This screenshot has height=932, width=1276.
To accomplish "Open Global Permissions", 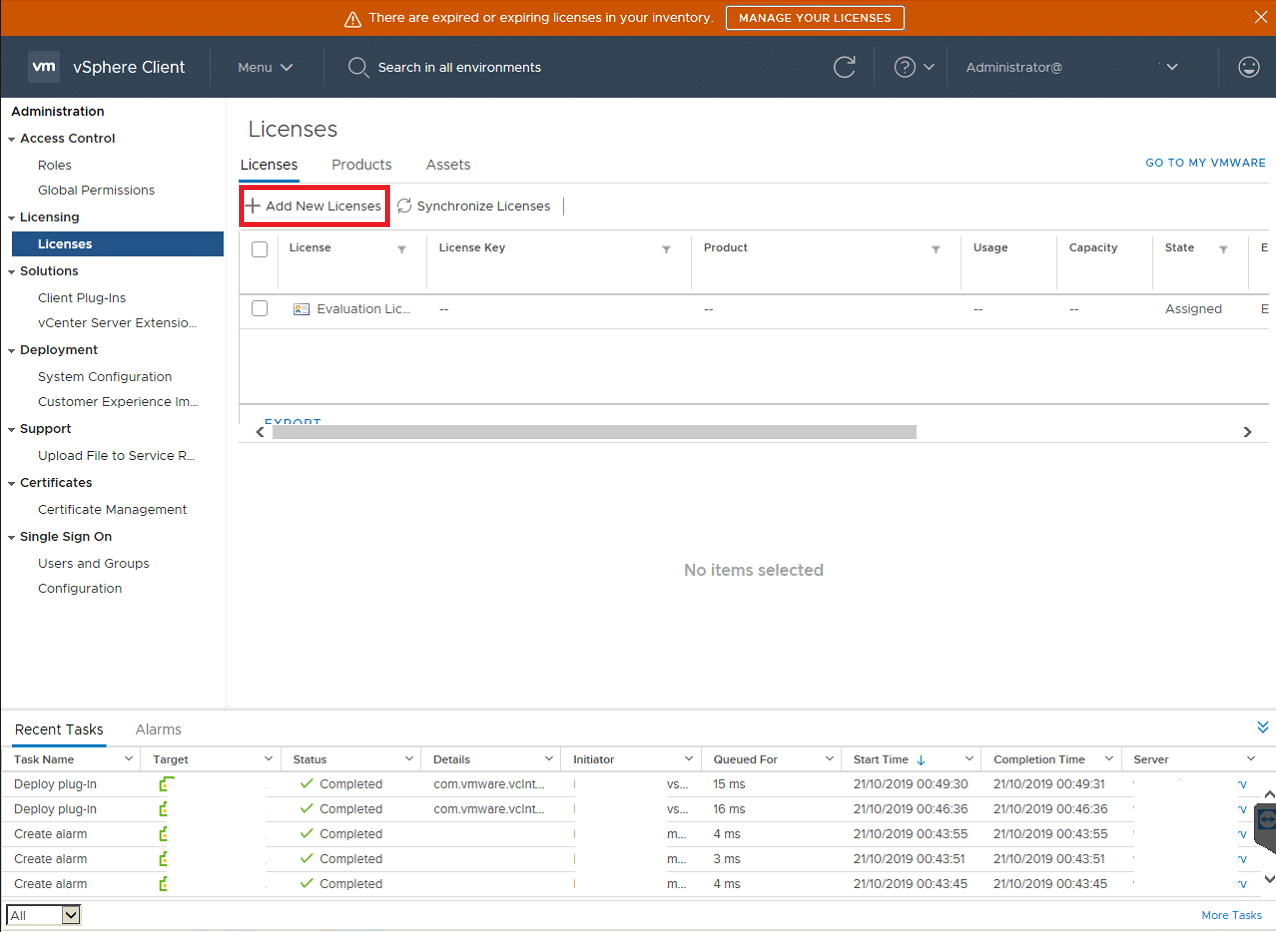I will [96, 190].
